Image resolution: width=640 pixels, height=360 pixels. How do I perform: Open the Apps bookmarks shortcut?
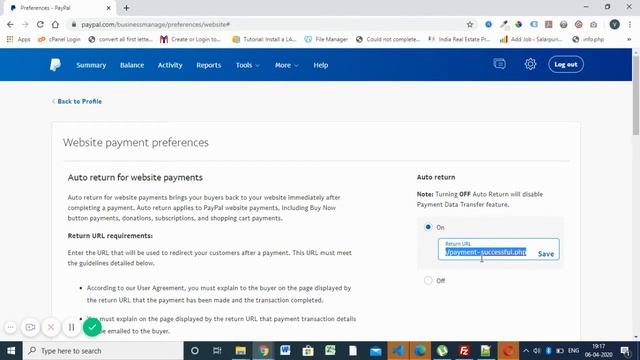click(x=18, y=39)
